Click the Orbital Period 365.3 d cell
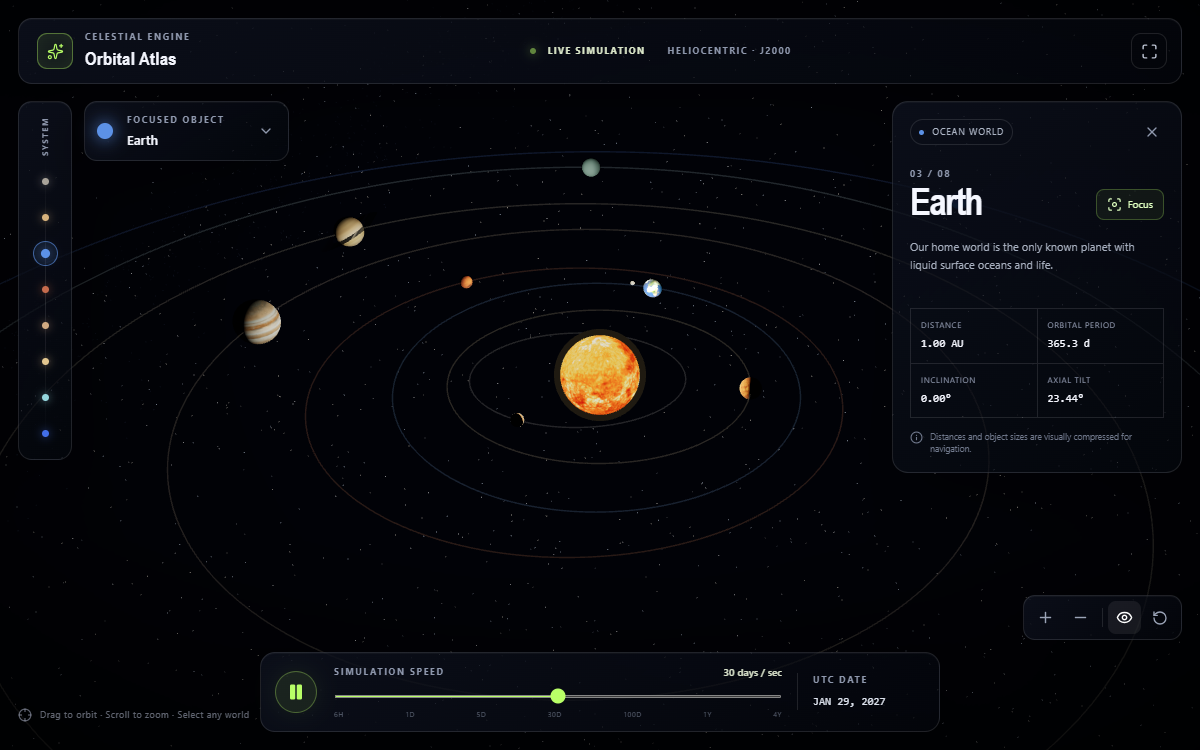 point(1100,335)
